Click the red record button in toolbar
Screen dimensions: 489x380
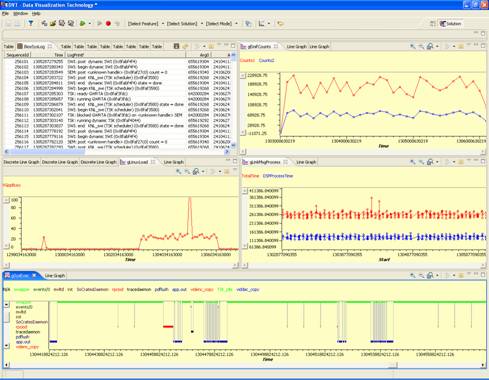pyautogui.click(x=108, y=23)
